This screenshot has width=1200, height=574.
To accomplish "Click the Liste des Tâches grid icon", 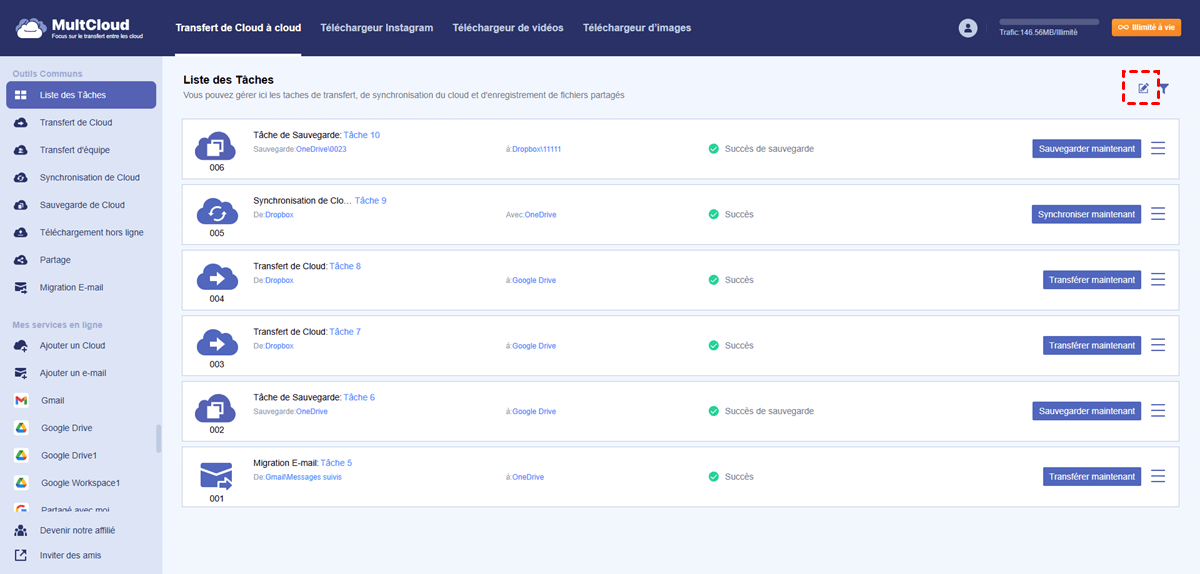I will [x=21, y=95].
